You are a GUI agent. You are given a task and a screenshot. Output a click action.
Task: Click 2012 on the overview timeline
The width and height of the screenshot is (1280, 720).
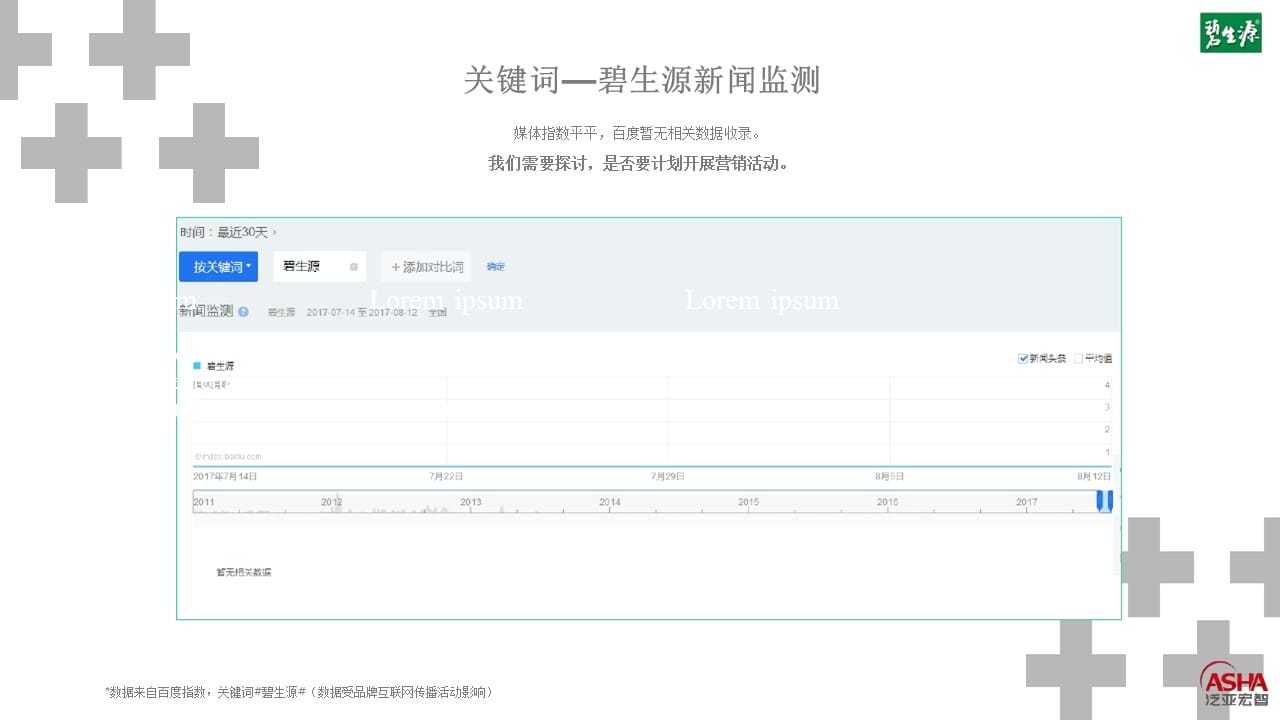tap(331, 502)
